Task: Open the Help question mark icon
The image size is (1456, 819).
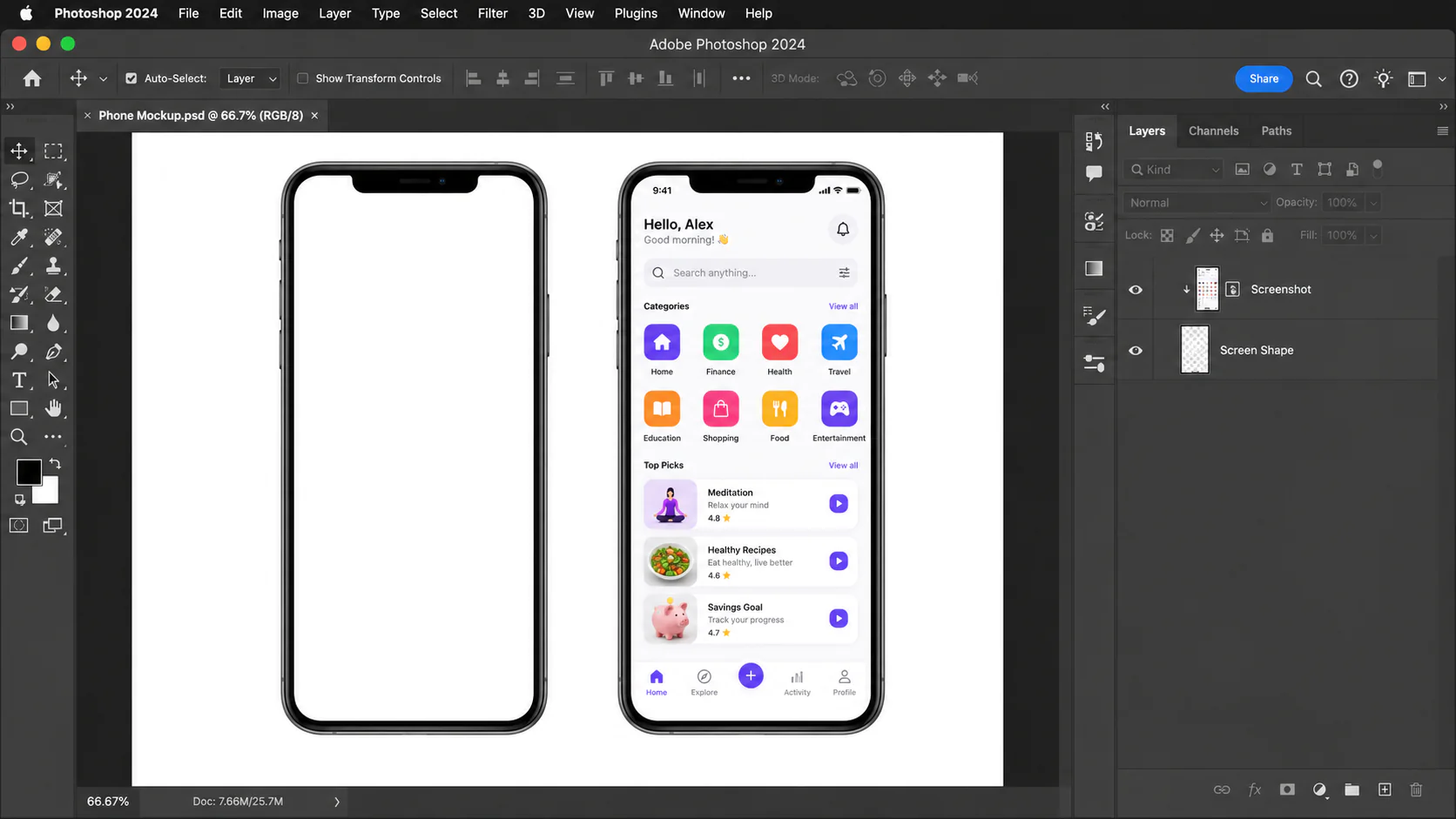Action: 1348,79
